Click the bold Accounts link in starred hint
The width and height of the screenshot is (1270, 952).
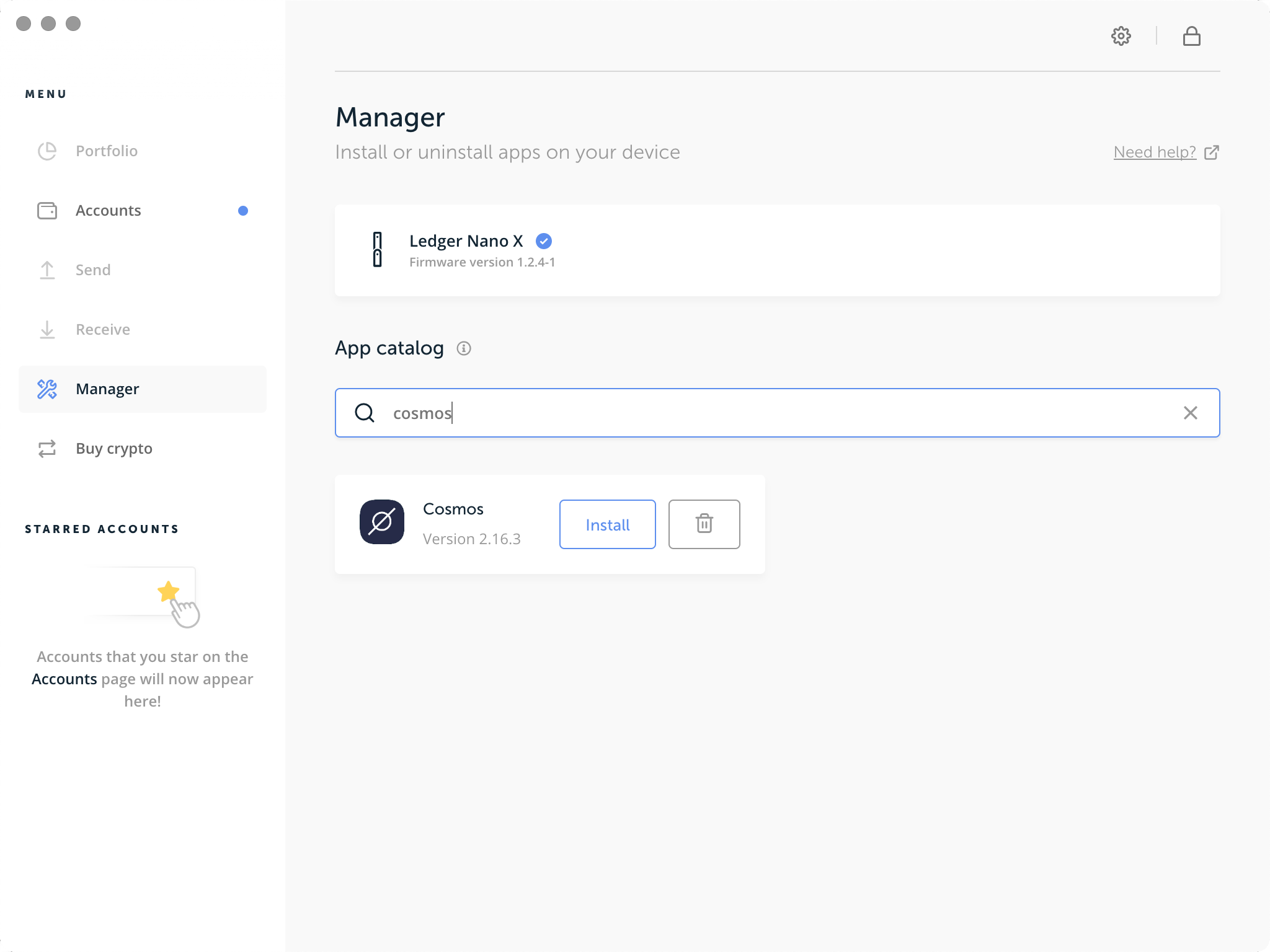[64, 679]
